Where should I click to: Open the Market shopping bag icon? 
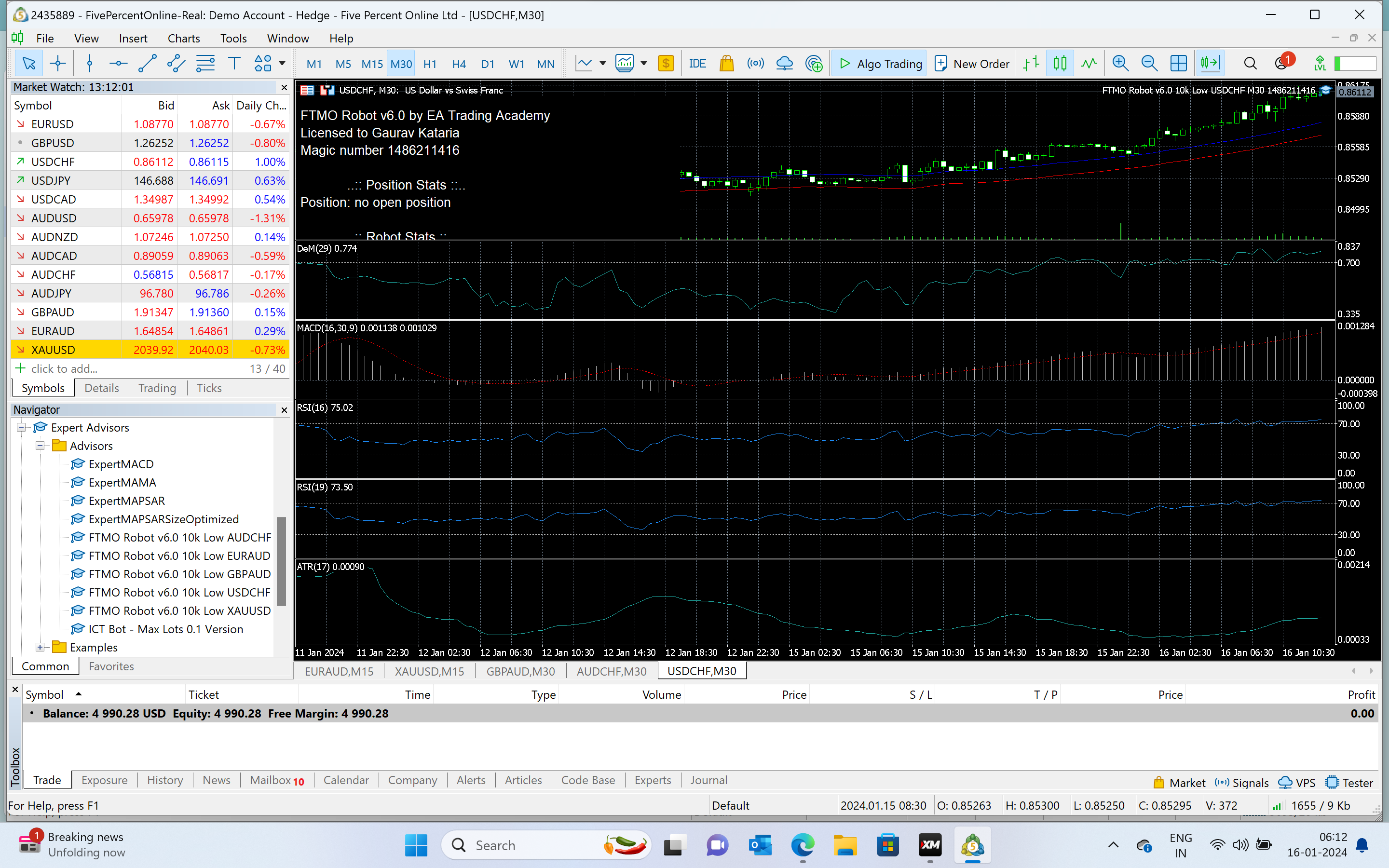[x=727, y=63]
